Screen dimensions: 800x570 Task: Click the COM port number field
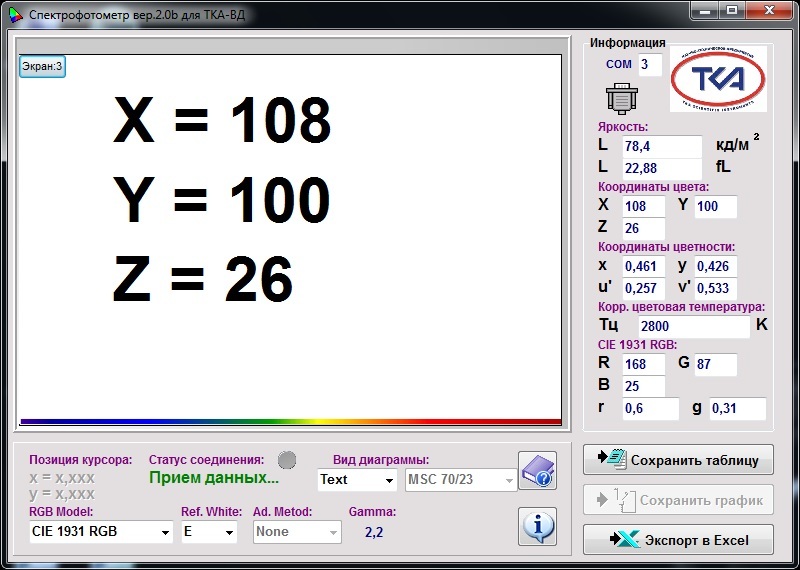coord(650,65)
